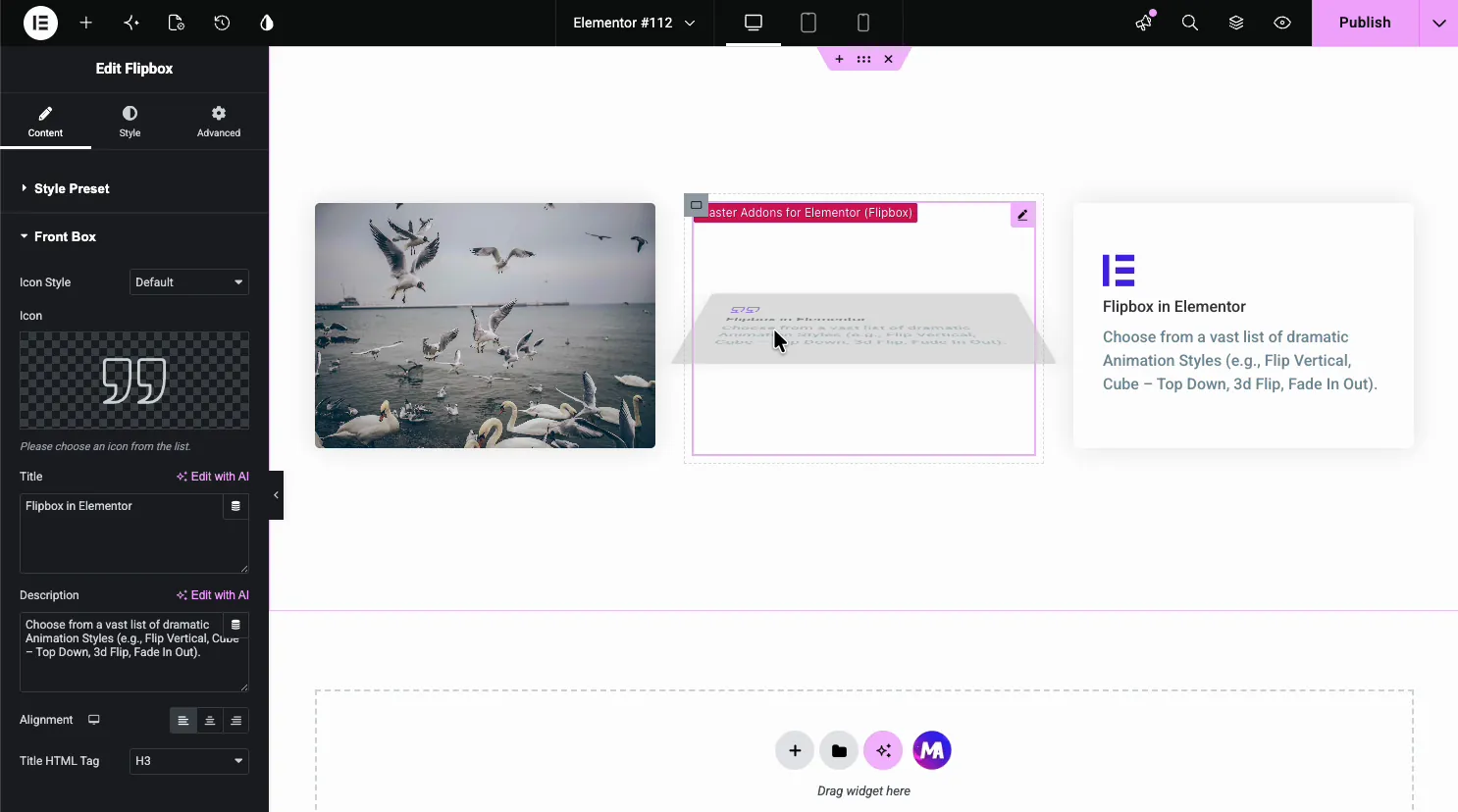This screenshot has width=1458, height=812.
Task: Open the What's New notifications icon
Action: [x=1144, y=23]
